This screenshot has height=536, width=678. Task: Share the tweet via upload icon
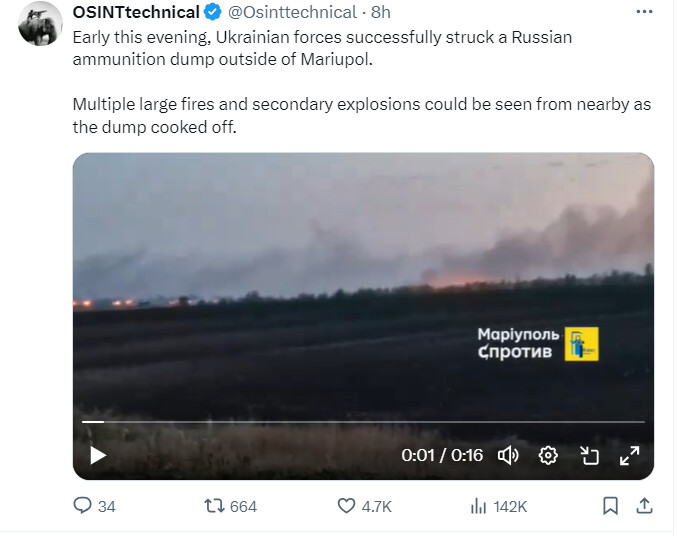point(644,505)
